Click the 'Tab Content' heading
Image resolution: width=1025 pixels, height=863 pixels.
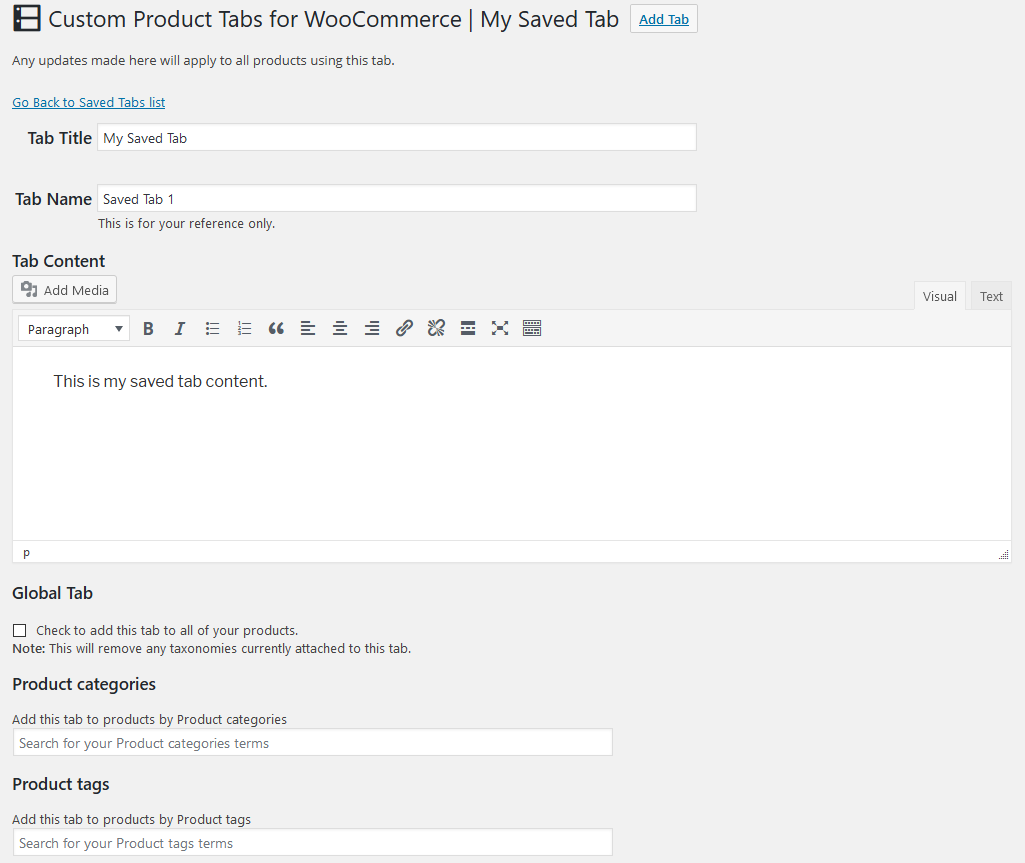58,261
